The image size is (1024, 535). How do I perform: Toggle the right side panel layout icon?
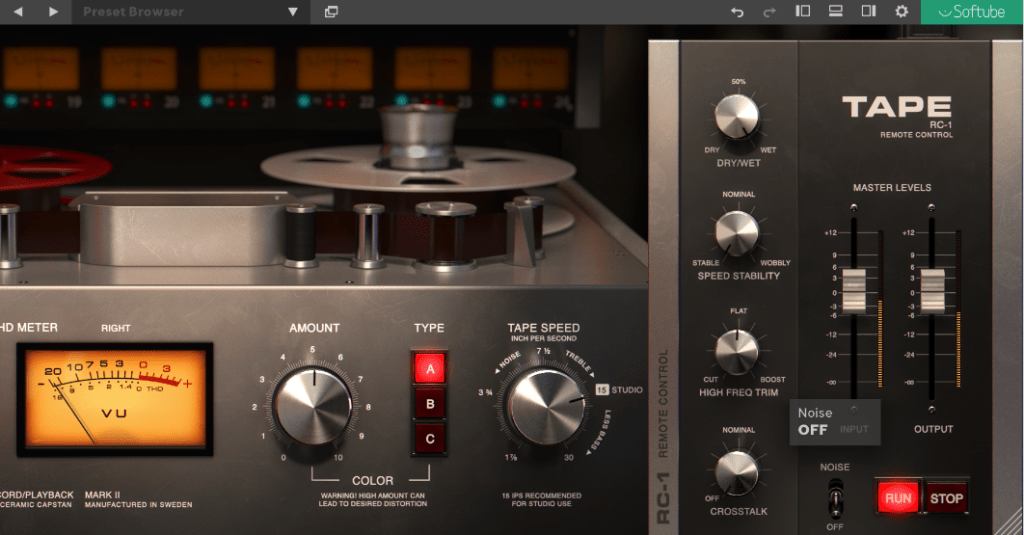pyautogui.click(x=868, y=12)
